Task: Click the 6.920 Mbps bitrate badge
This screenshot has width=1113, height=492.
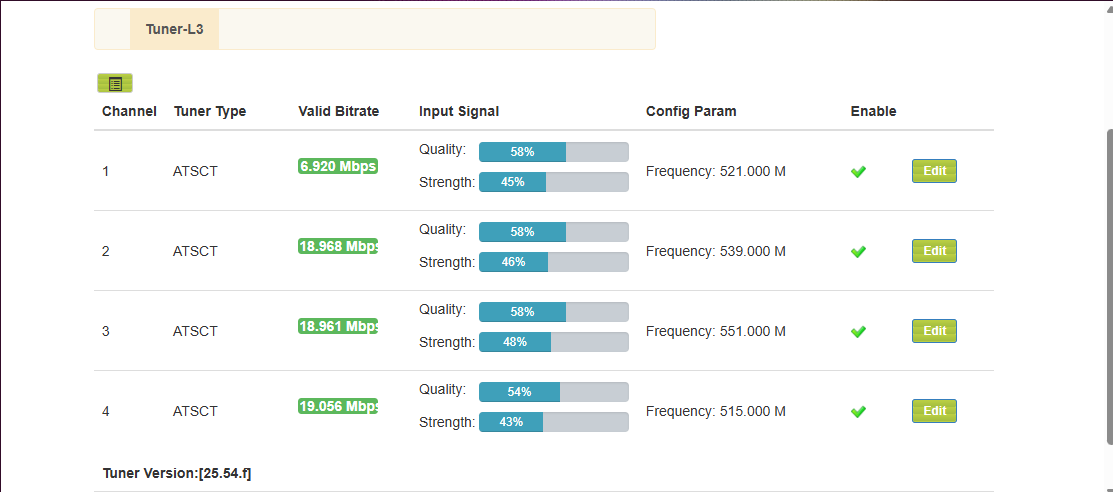Action: [x=338, y=166]
